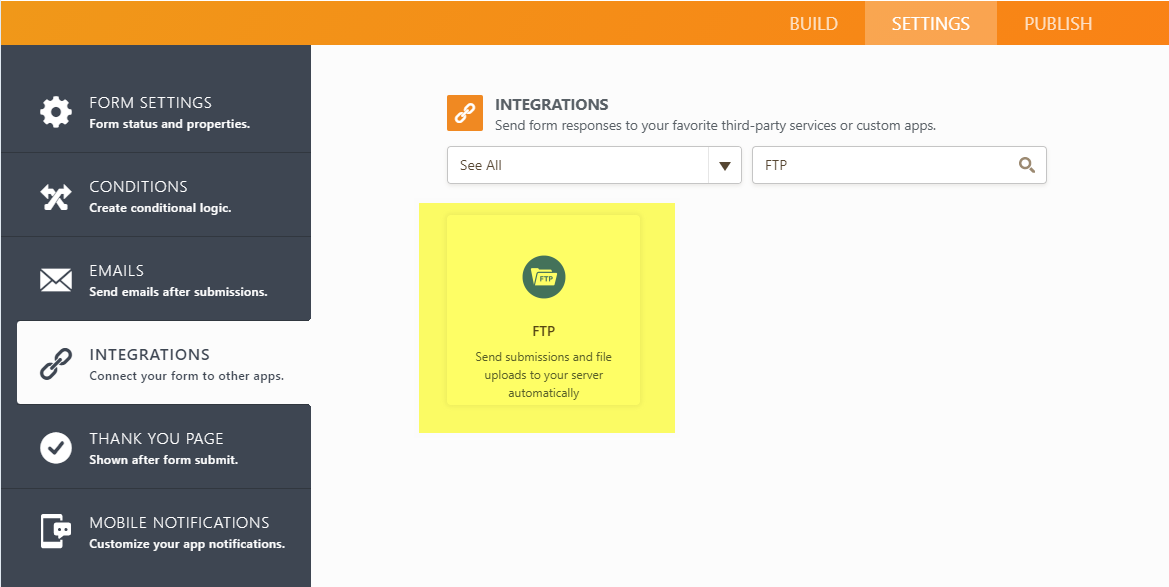Click the Emails envelope icon
Viewport: 1169px width, 587px height.
point(56,280)
